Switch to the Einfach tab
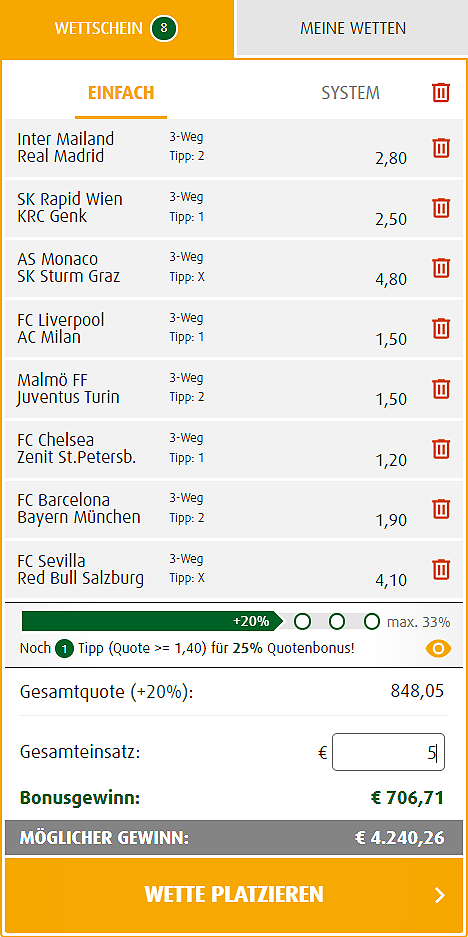 121,93
